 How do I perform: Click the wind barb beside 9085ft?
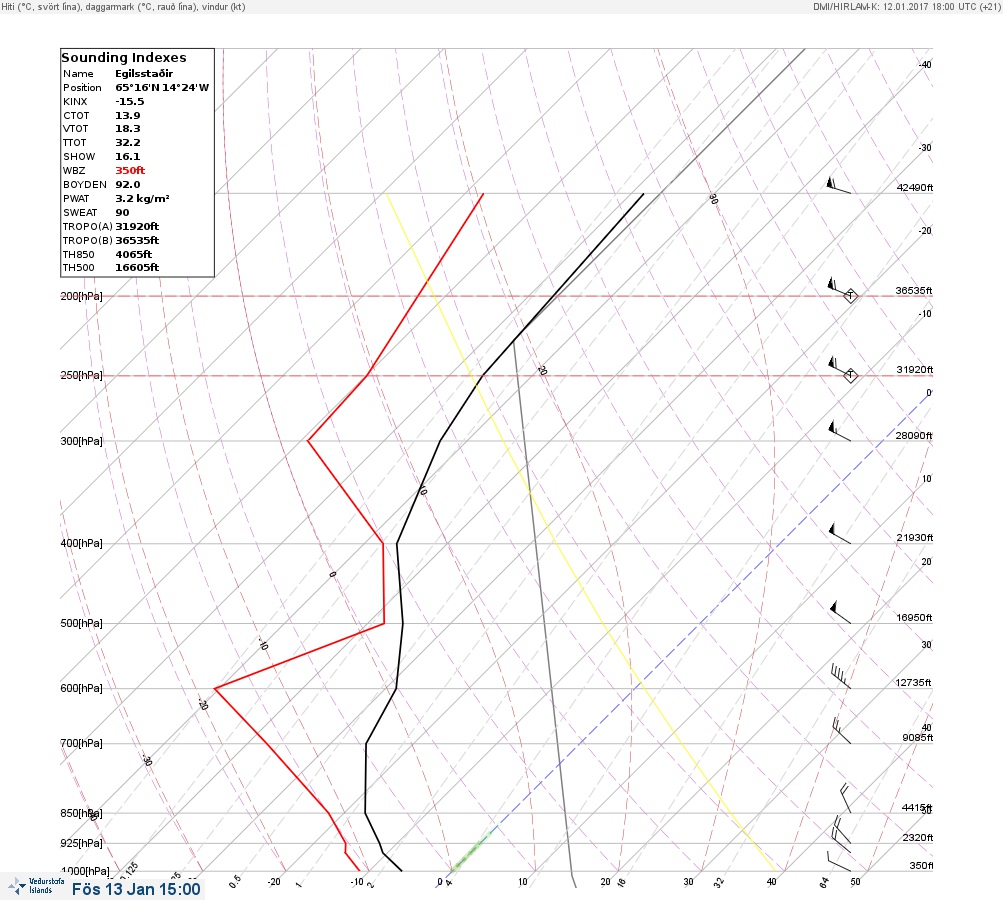[x=841, y=731]
